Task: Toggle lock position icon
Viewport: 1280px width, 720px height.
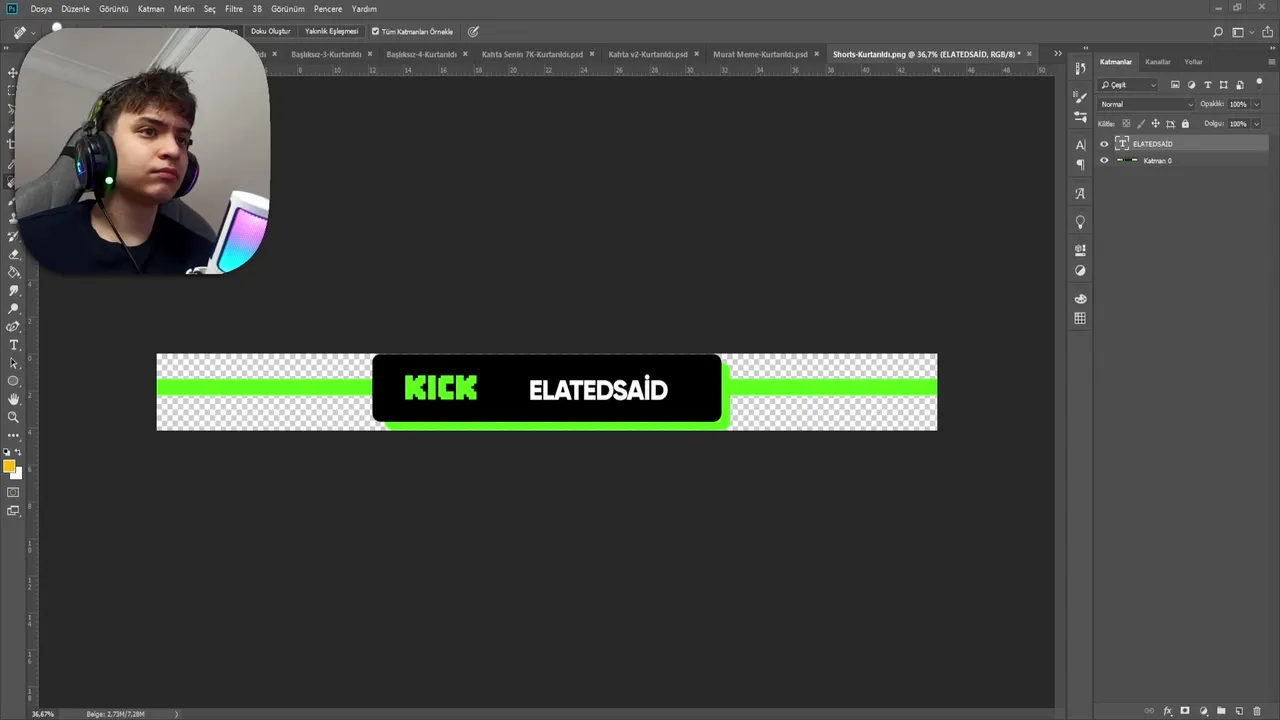Action: [x=1156, y=123]
